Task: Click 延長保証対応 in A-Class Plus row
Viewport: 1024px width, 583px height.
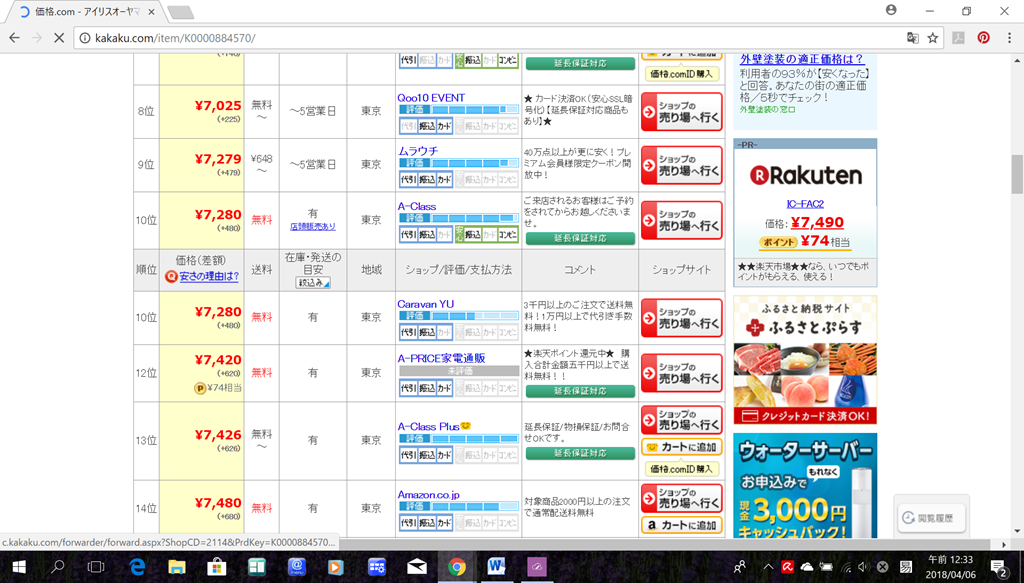Action: (580, 453)
